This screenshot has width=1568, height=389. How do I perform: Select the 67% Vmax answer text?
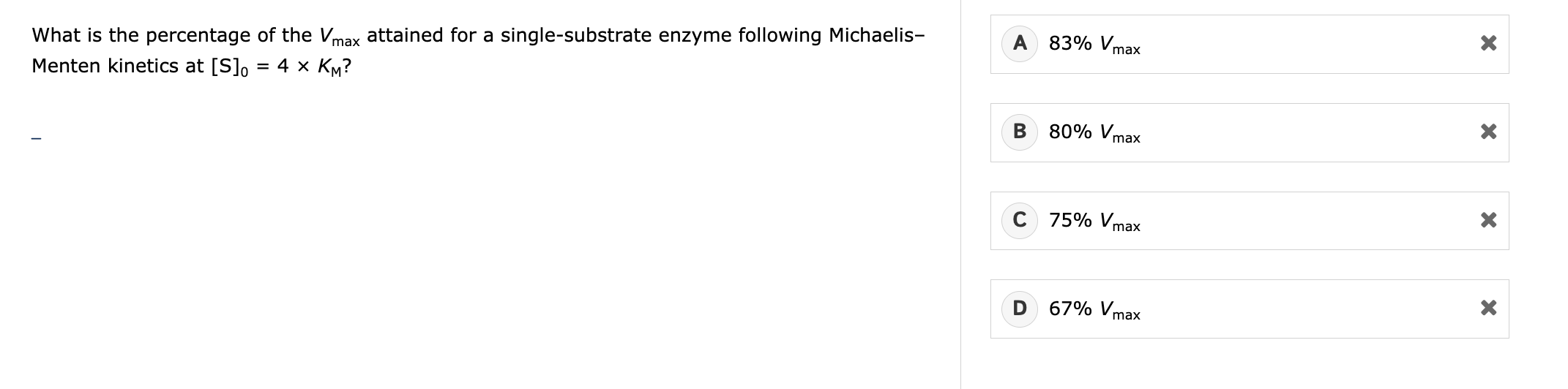[x=1094, y=309]
